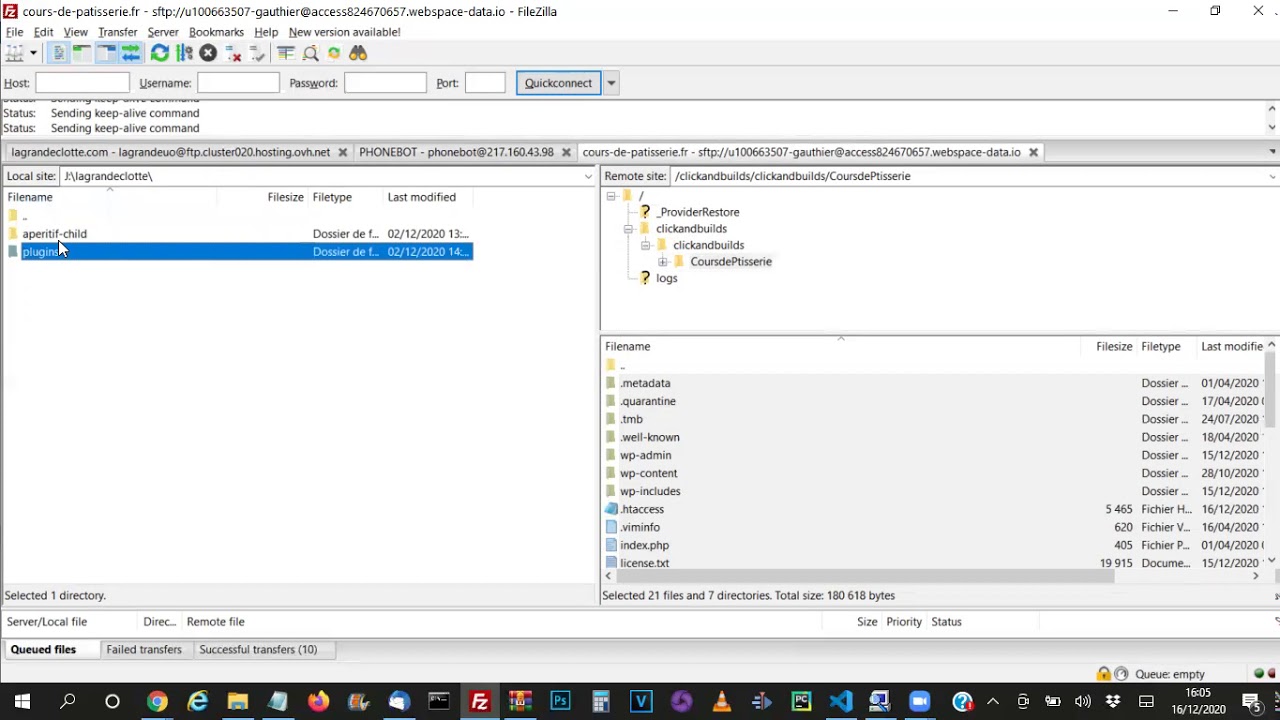Collapse nested clickandbuilds tree node
The width and height of the screenshot is (1280, 720).
[x=645, y=245]
